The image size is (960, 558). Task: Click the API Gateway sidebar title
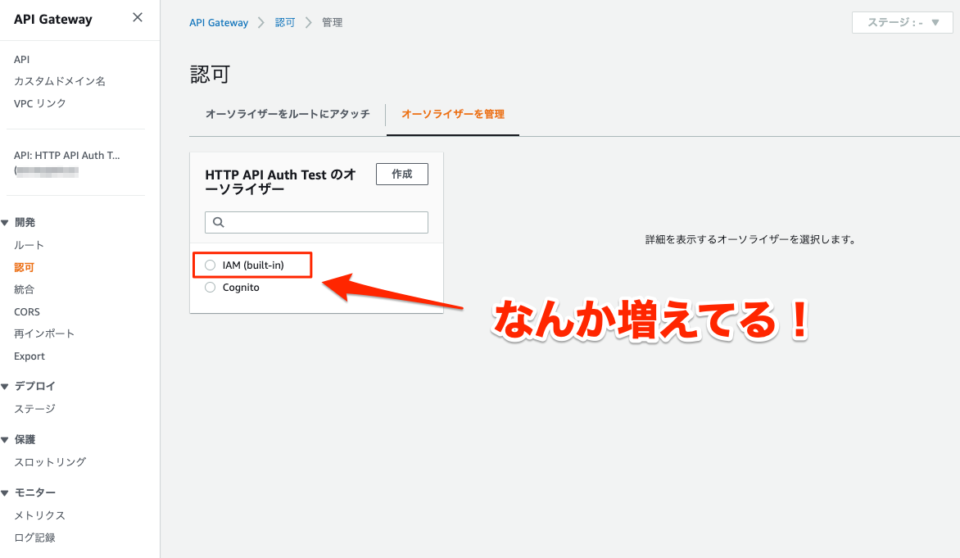pos(53,19)
